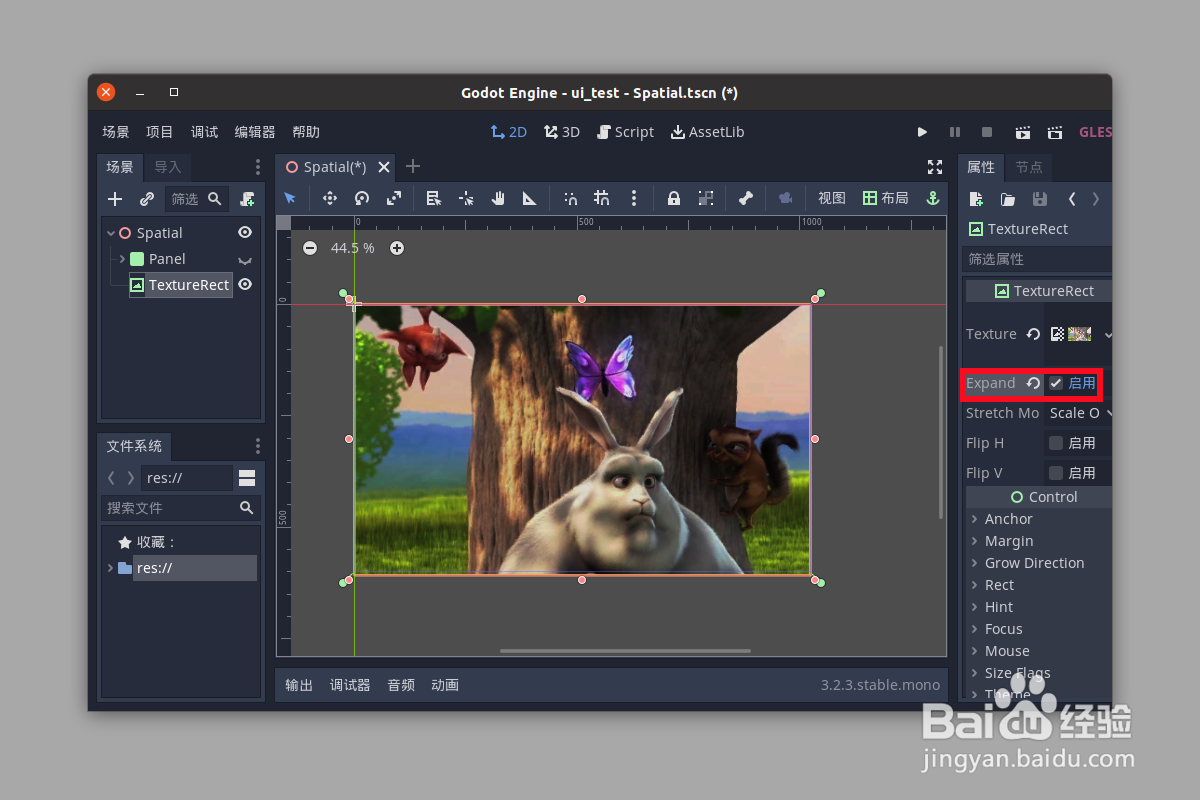This screenshot has height=800, width=1200.
Task: Add a new node with plus icon
Action: coord(115,199)
